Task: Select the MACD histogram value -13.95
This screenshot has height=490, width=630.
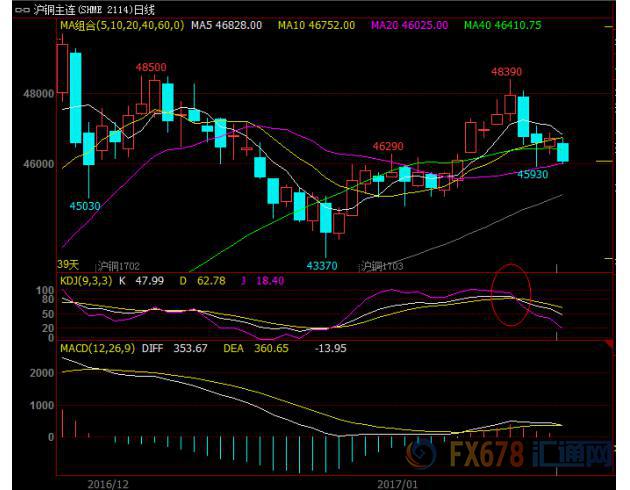Action: [x=331, y=348]
